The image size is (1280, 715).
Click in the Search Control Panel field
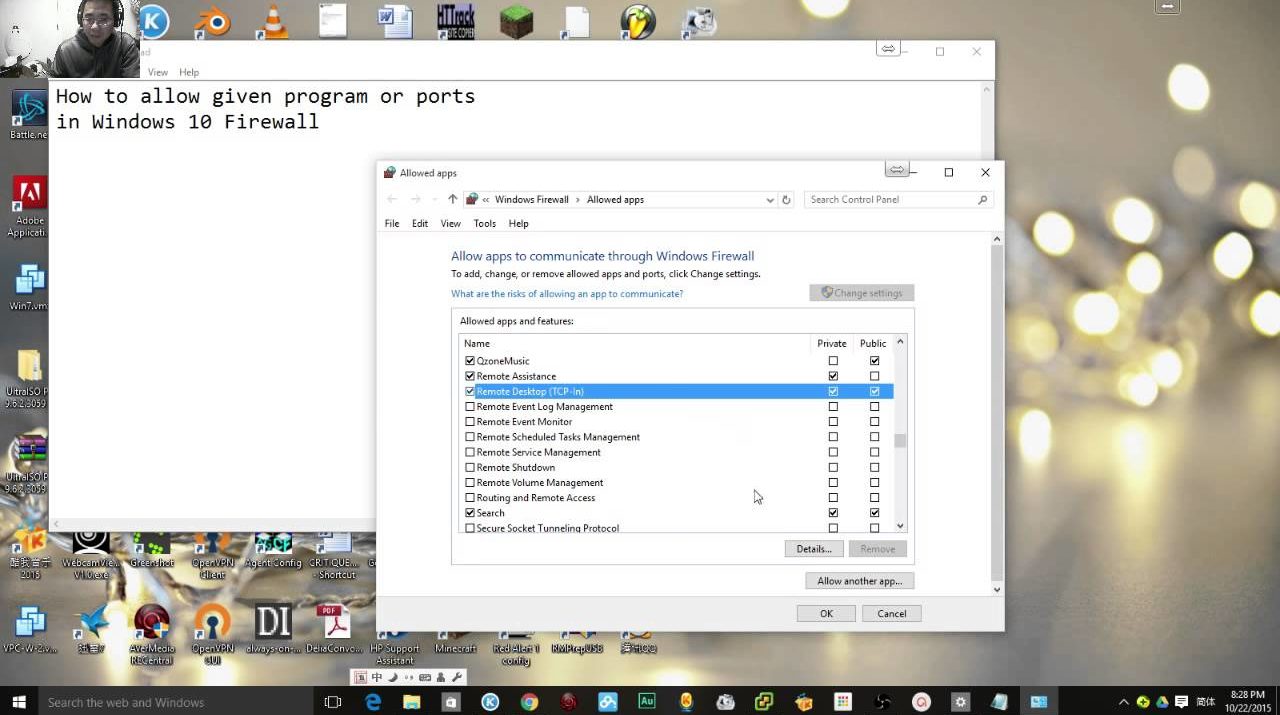pyautogui.click(x=890, y=200)
